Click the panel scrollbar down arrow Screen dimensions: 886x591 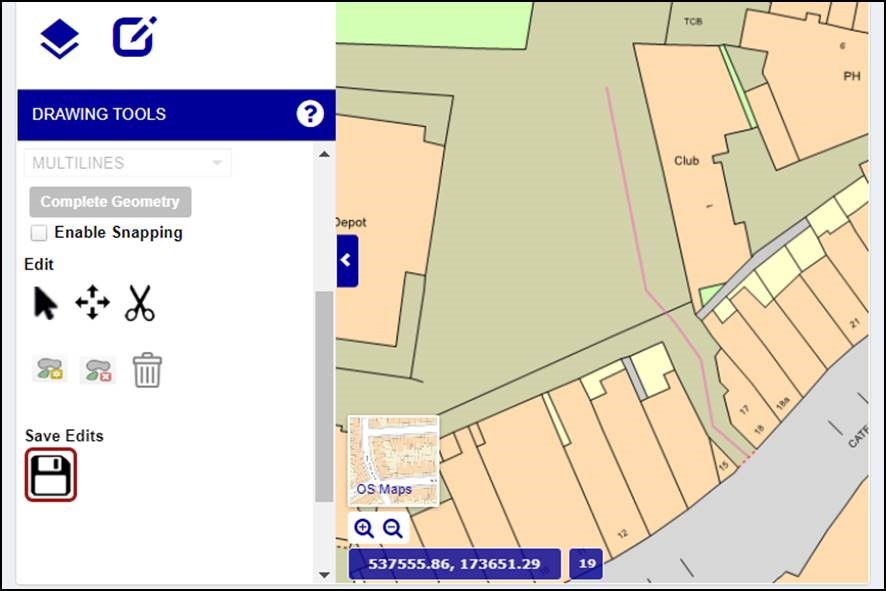(x=324, y=575)
